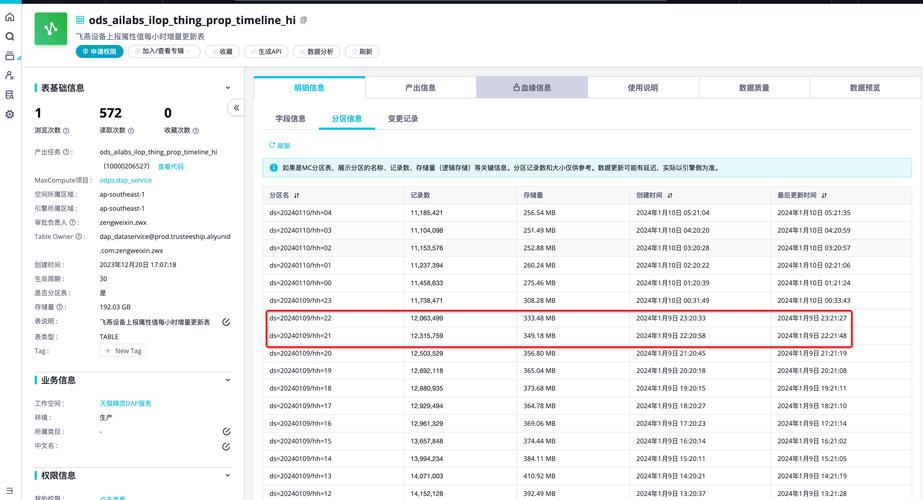
Task: Edit 中文名 via its edit icon
Action: point(226,447)
